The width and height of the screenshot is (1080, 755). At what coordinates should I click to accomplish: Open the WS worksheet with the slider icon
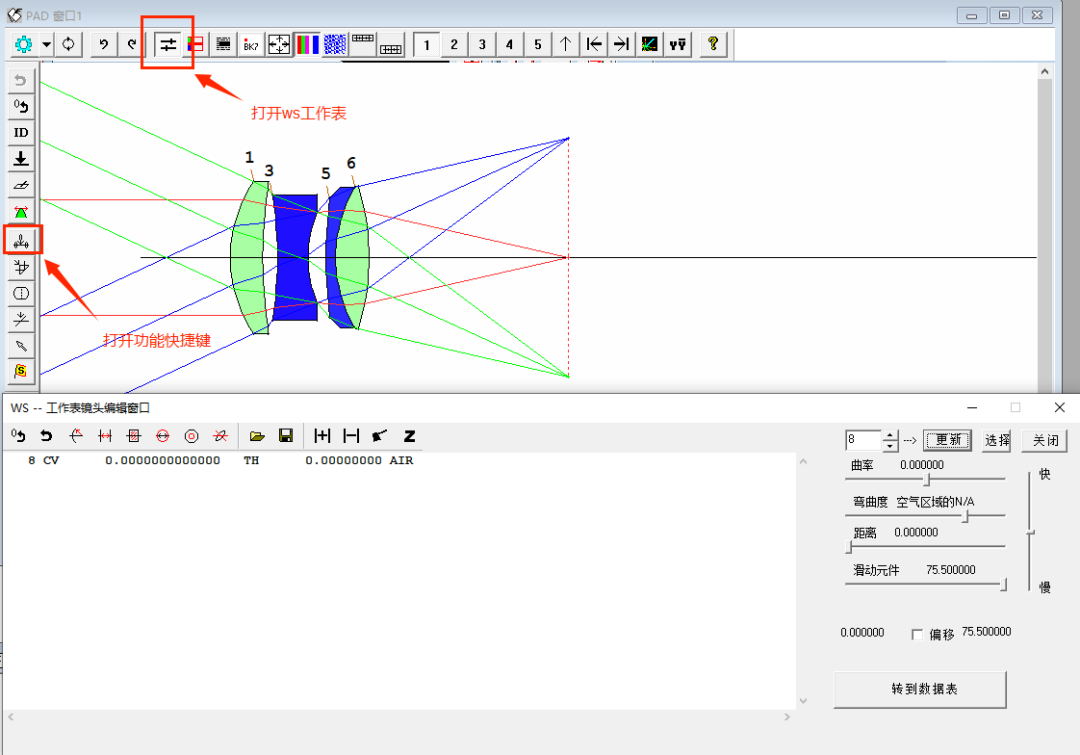[168, 45]
